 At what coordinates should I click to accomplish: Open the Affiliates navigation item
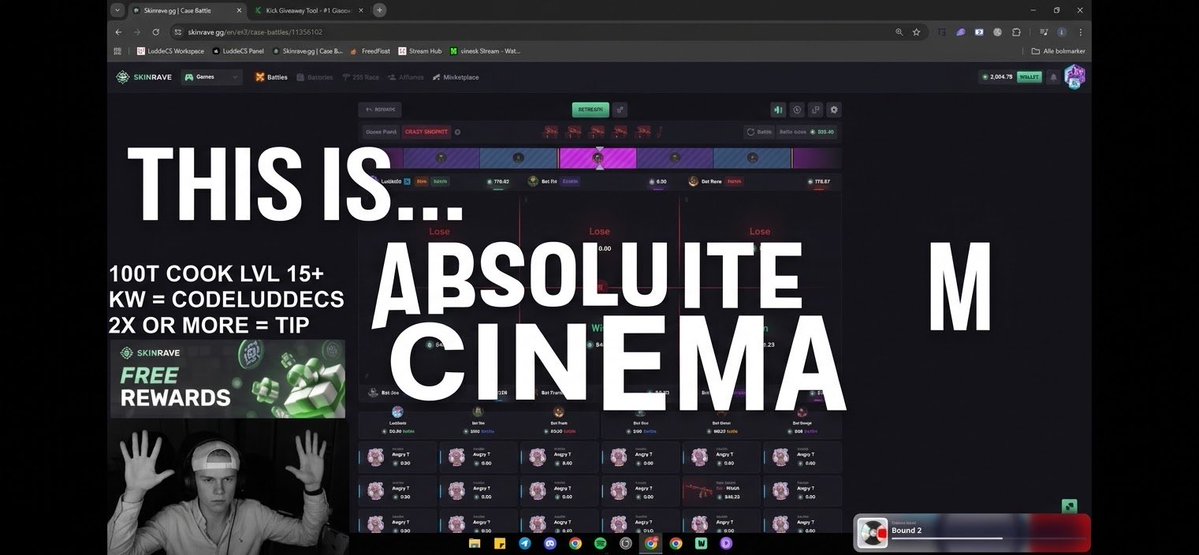[405, 77]
